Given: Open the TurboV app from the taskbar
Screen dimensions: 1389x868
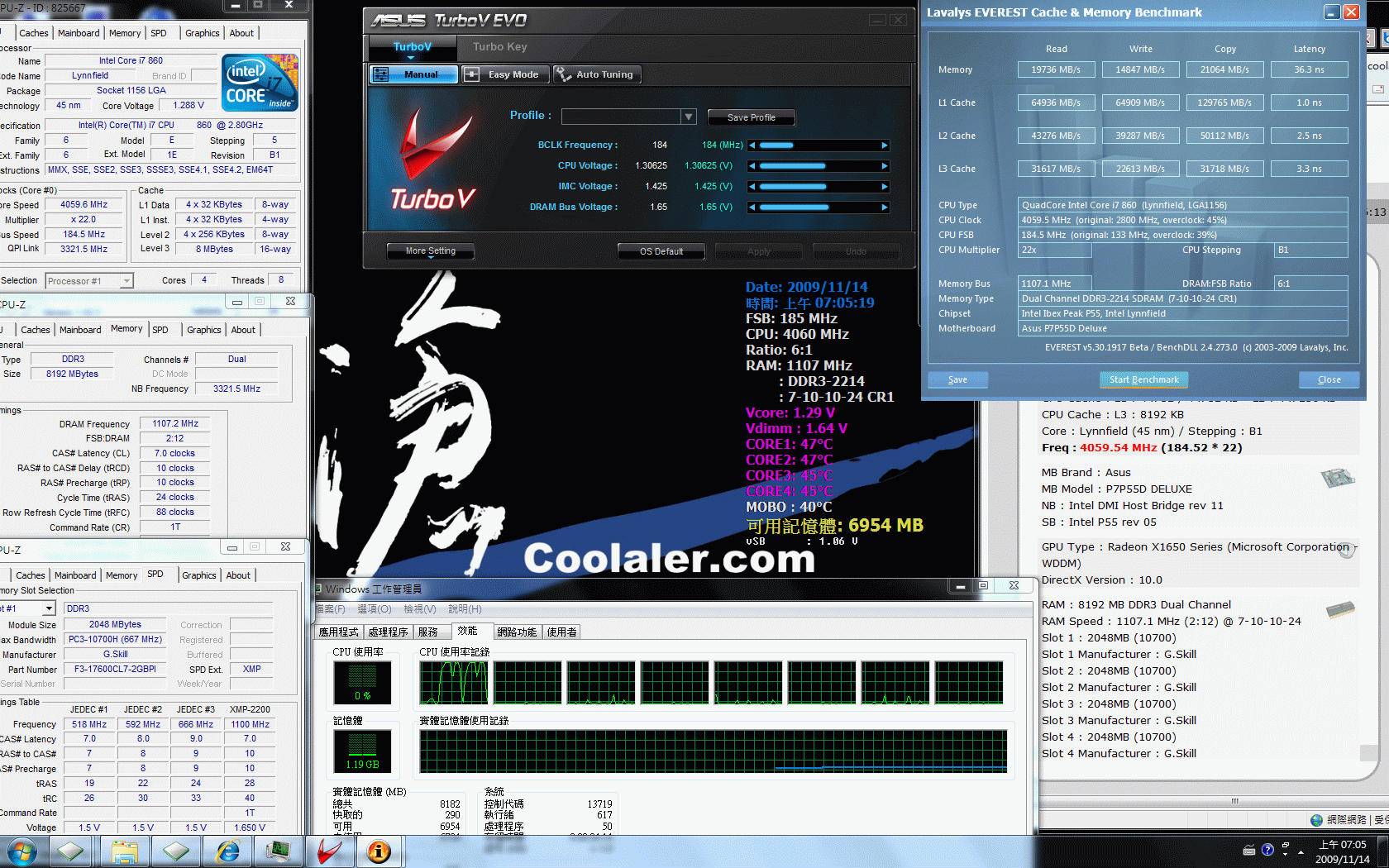Looking at the screenshot, I should [330, 851].
